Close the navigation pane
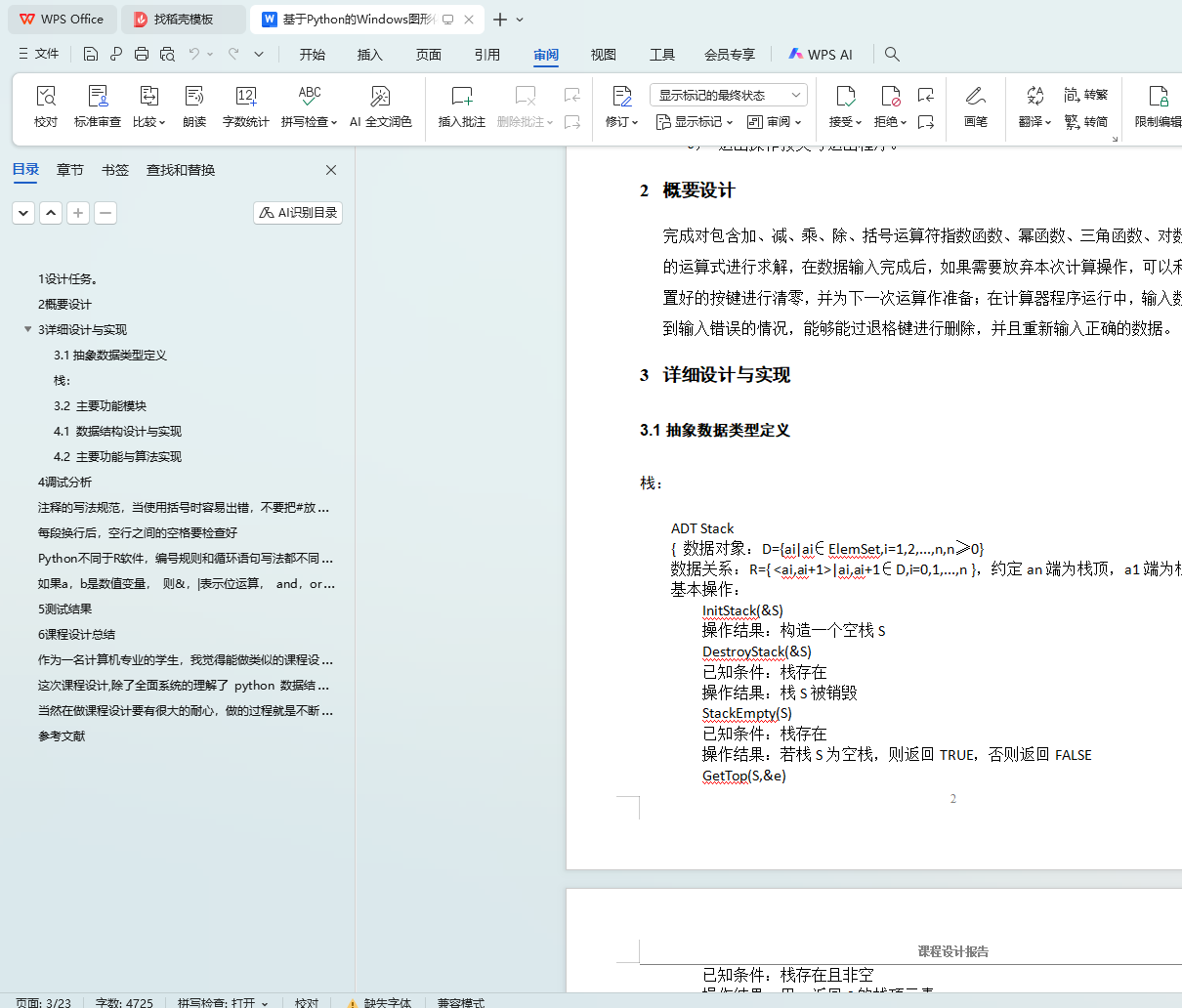1182x1008 pixels. click(x=331, y=170)
